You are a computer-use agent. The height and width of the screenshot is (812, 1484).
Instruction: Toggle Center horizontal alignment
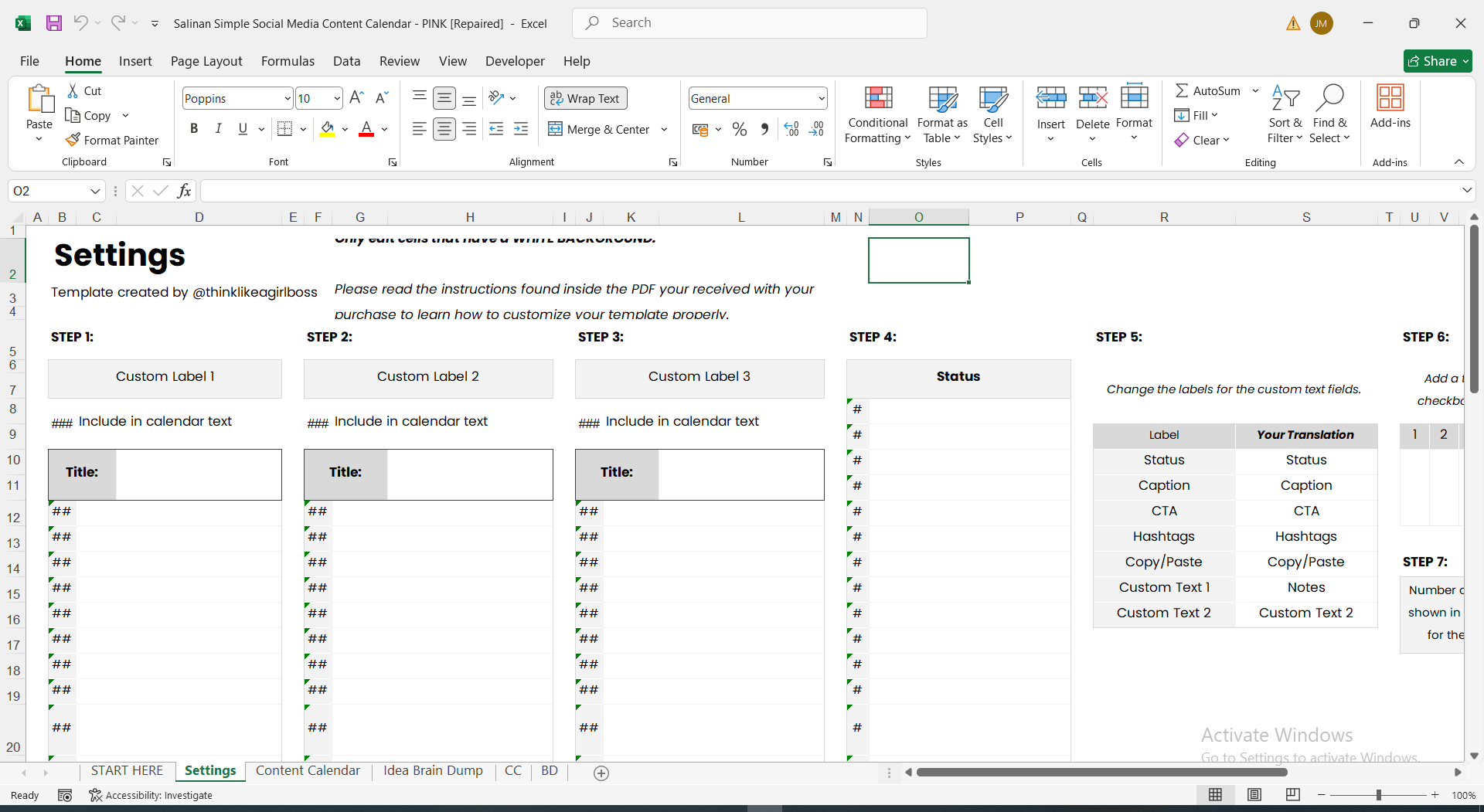(x=444, y=129)
